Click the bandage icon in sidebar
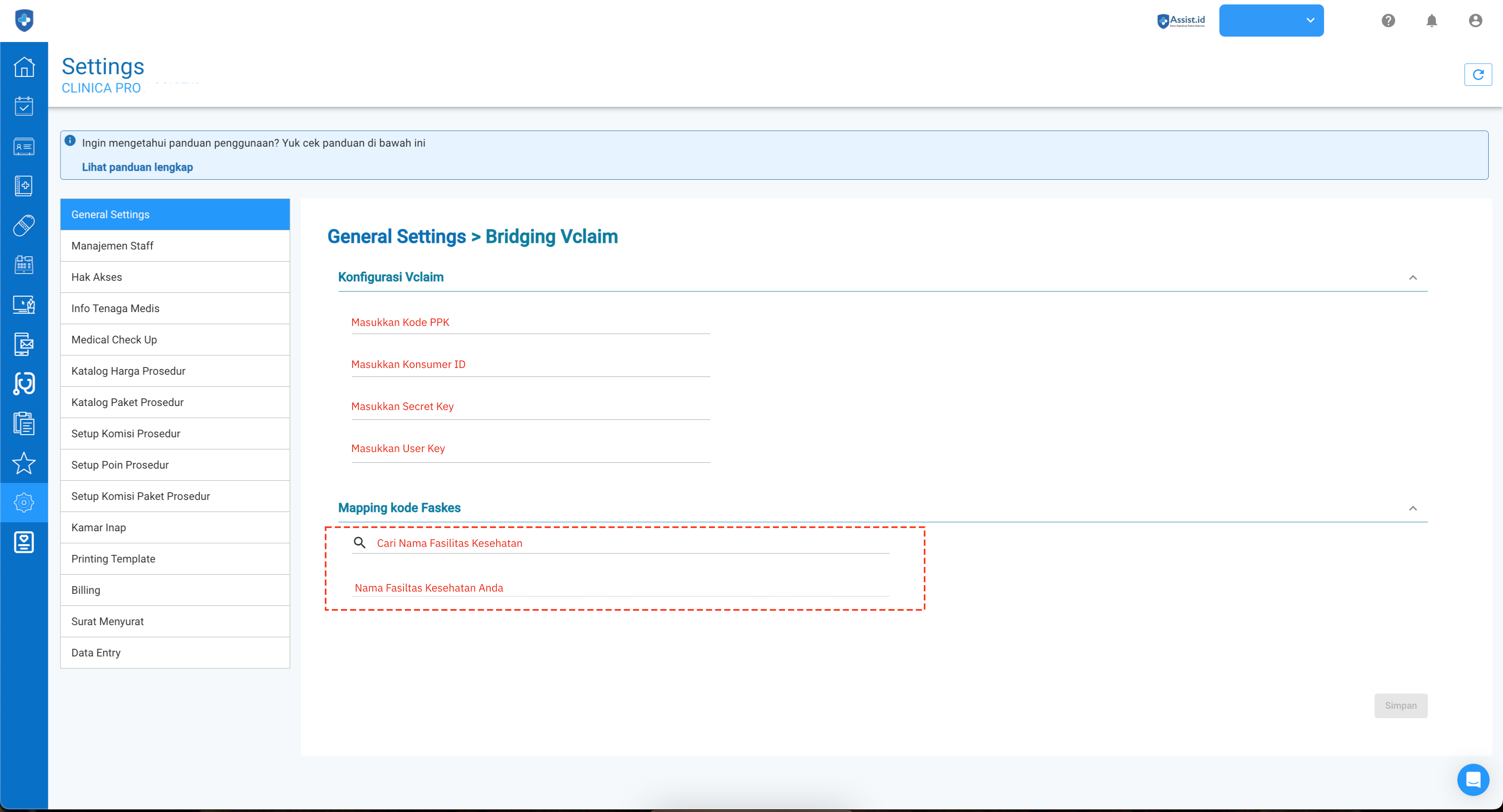This screenshot has width=1503, height=812. 24,225
